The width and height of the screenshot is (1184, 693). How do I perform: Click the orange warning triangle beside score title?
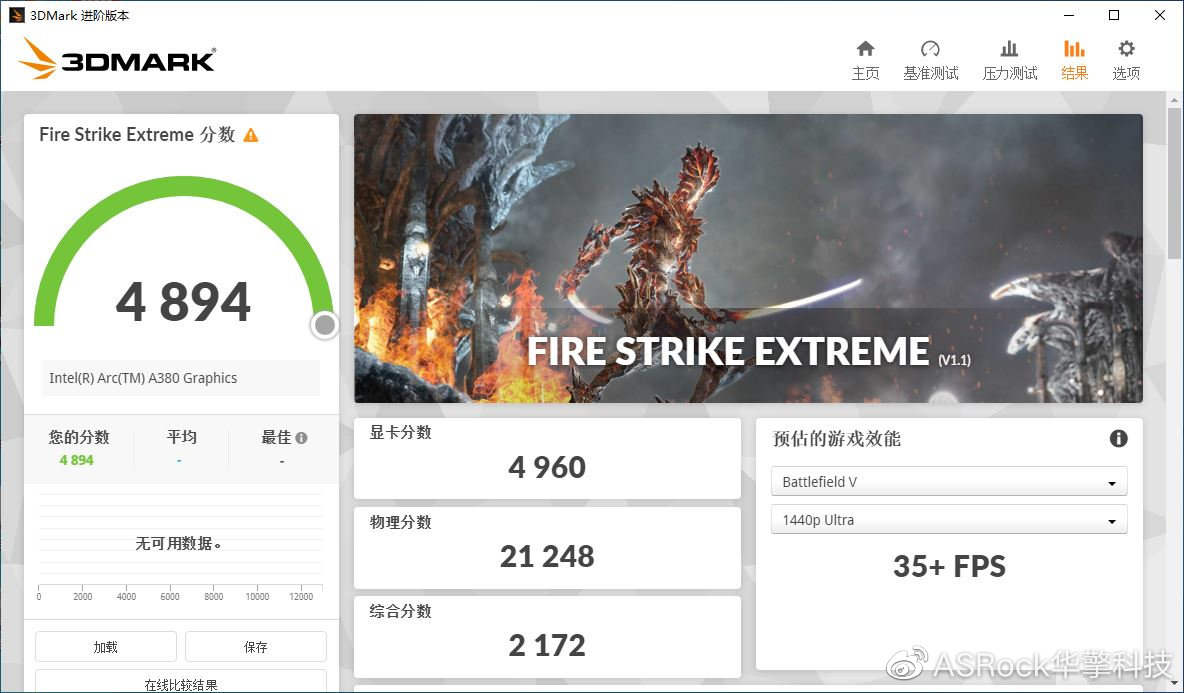click(251, 135)
